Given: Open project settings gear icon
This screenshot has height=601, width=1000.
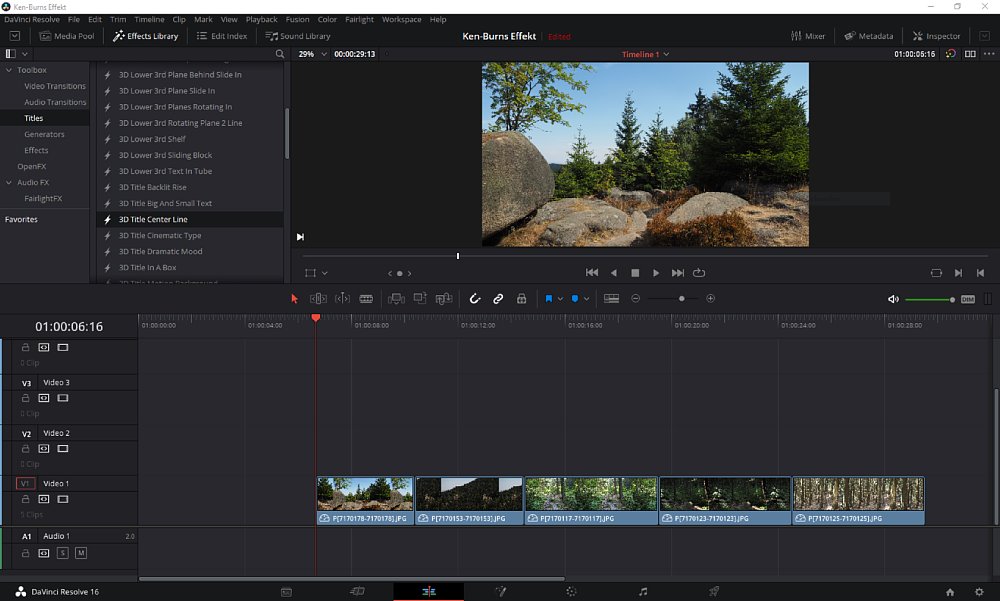Looking at the screenshot, I should coord(977,592).
